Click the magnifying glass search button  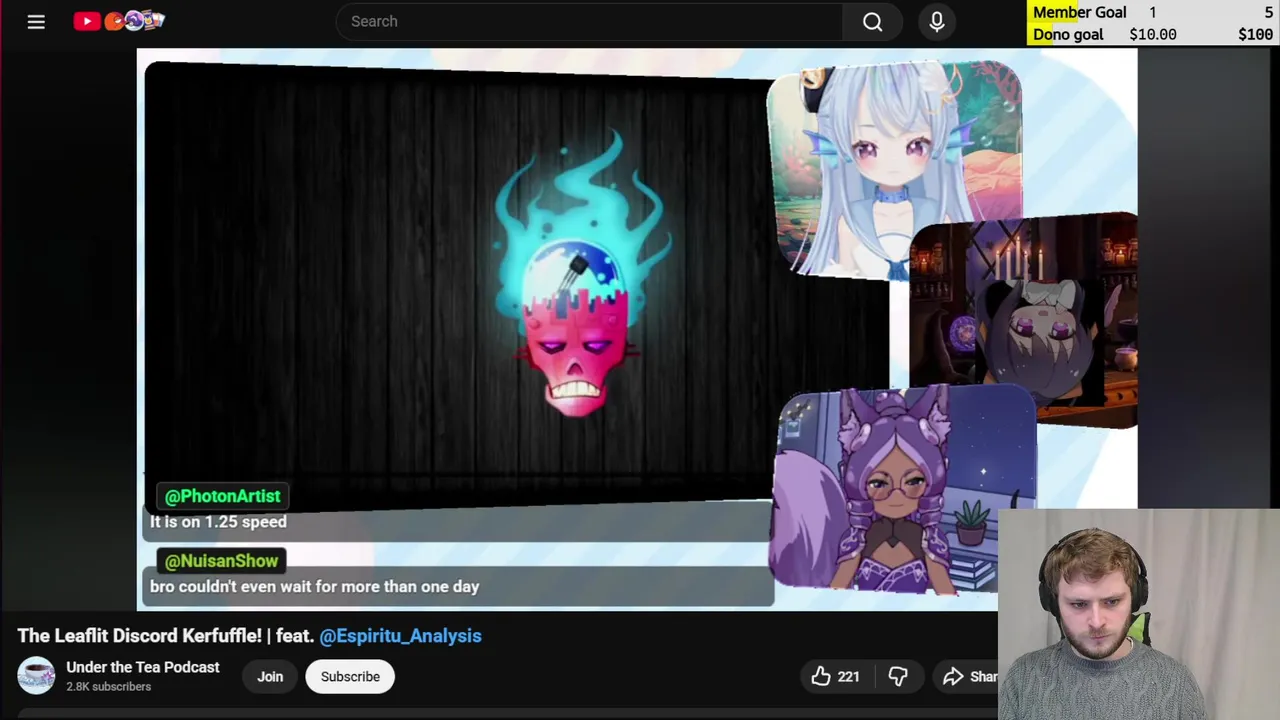[x=873, y=21]
